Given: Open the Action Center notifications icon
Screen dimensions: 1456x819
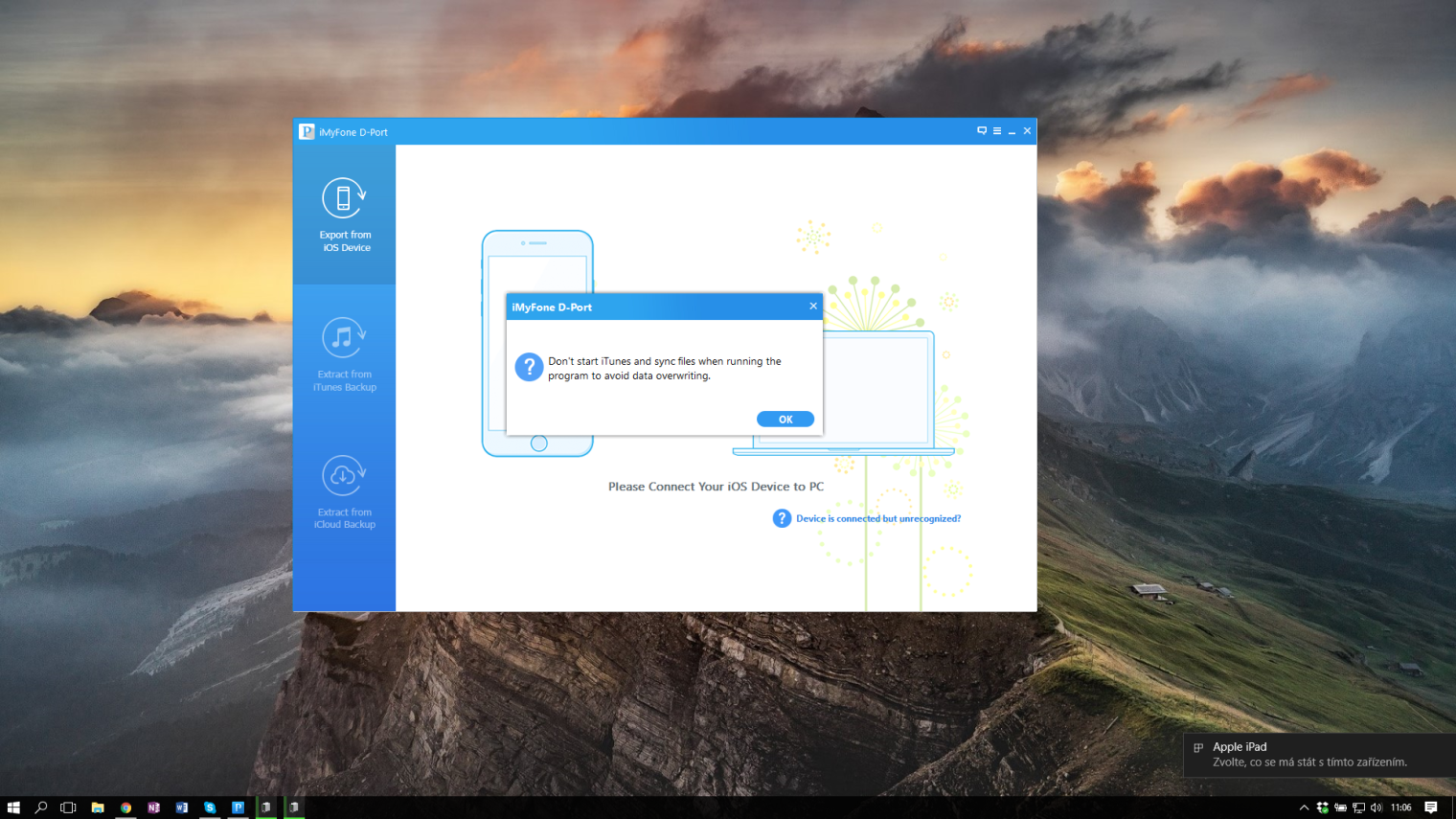Looking at the screenshot, I should tap(1431, 808).
